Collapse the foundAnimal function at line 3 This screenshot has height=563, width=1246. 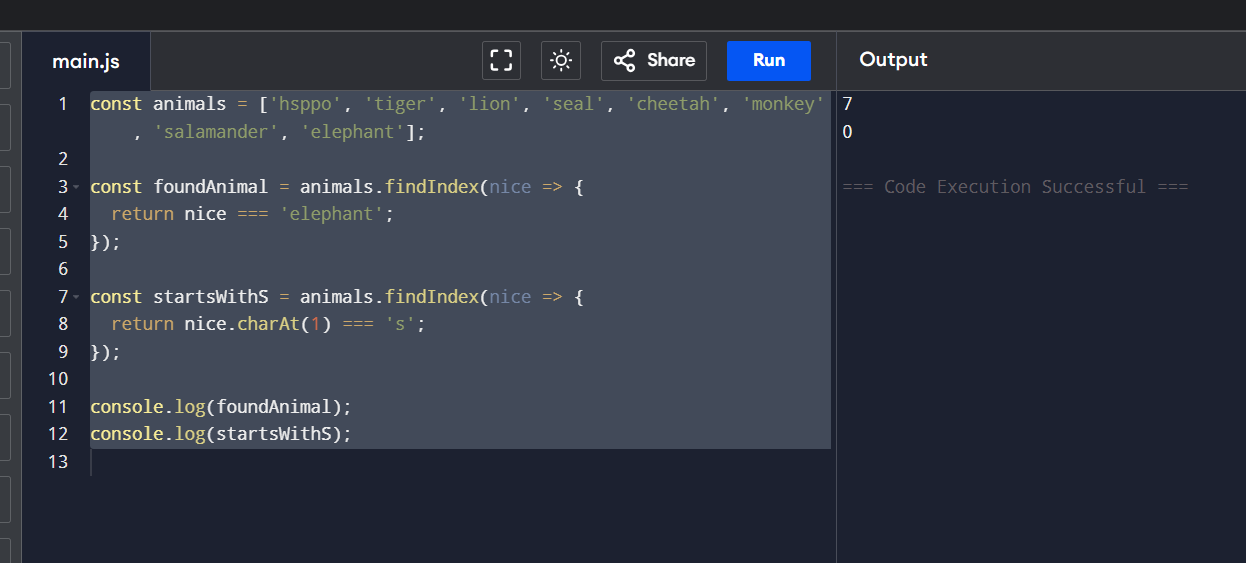click(x=76, y=187)
